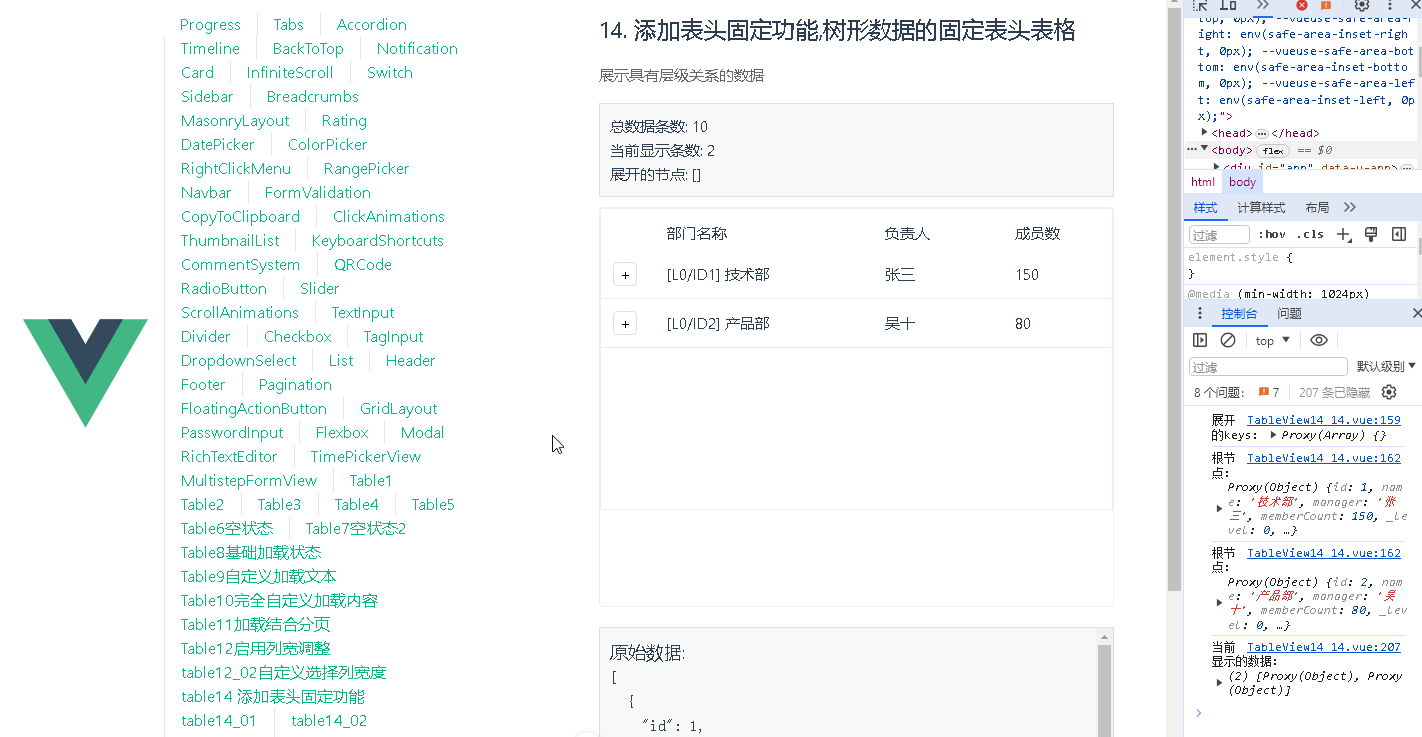The height and width of the screenshot is (737, 1422).
Task: Toggle the console sidebar panel icon
Action: 1200,340
